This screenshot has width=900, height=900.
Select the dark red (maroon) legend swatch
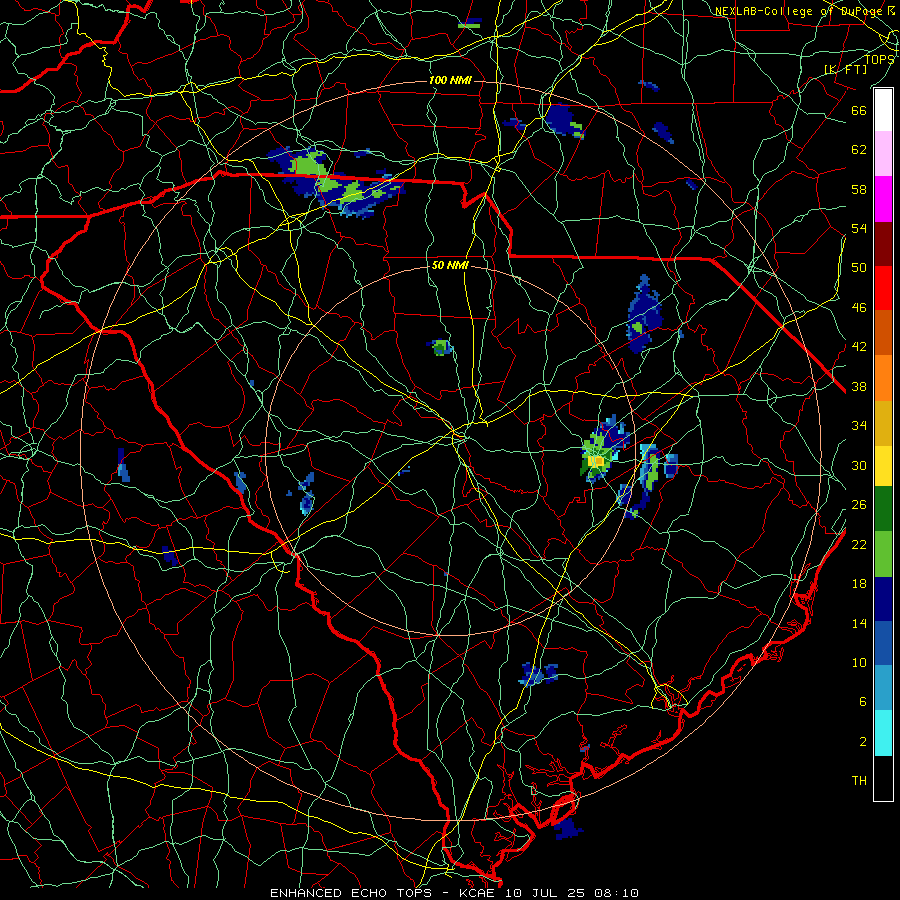click(x=883, y=244)
